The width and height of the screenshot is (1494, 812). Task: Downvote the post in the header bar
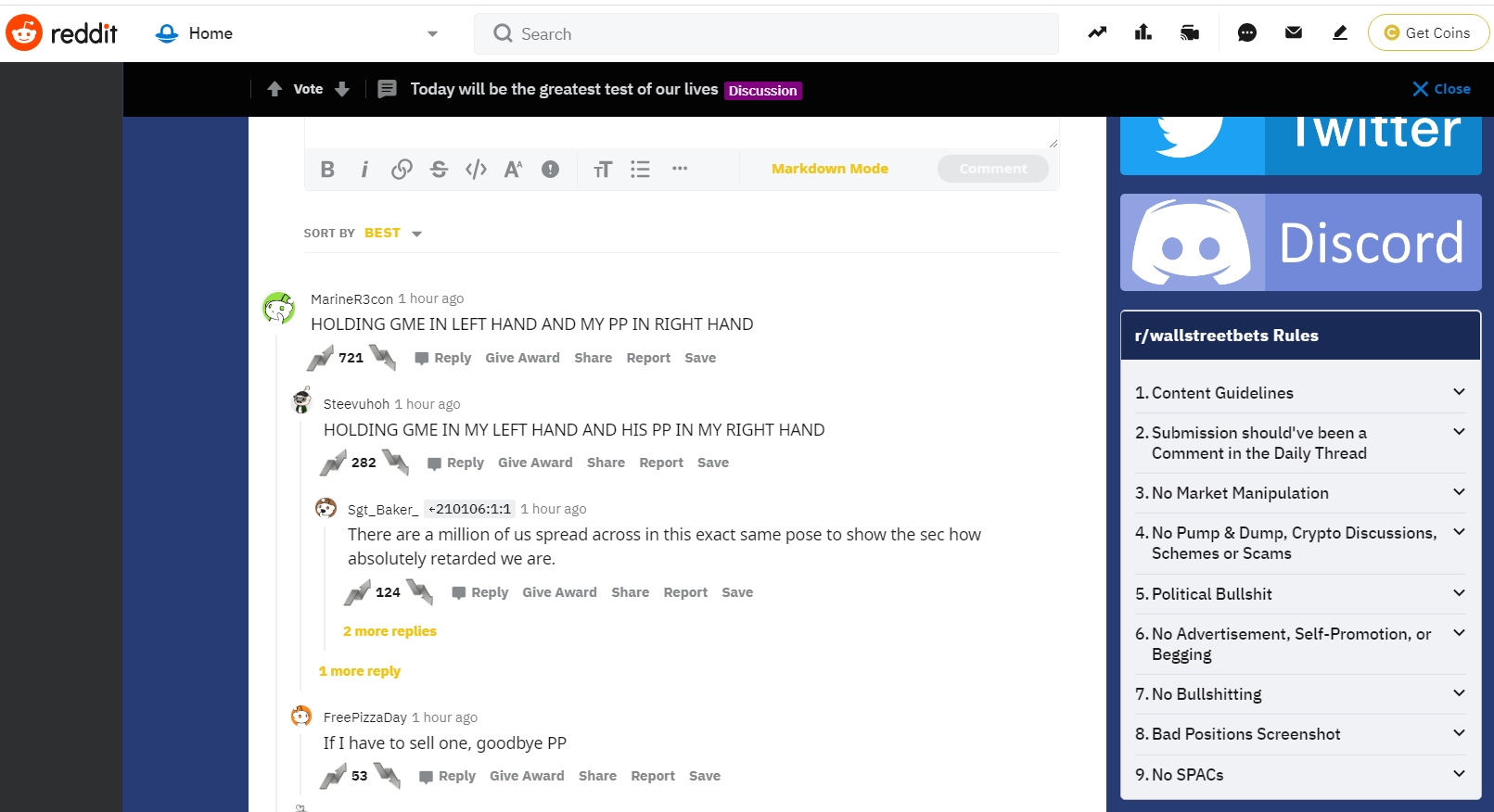pos(342,89)
